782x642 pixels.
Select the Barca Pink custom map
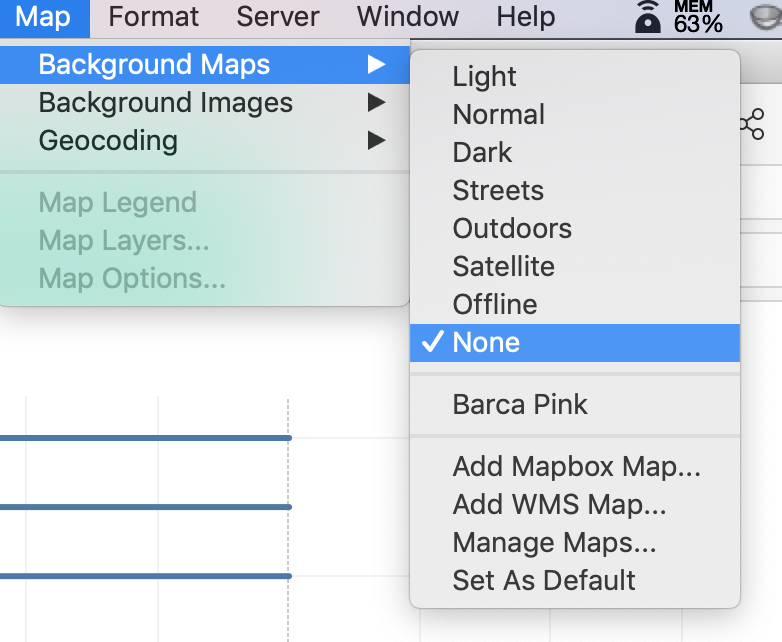tap(520, 404)
